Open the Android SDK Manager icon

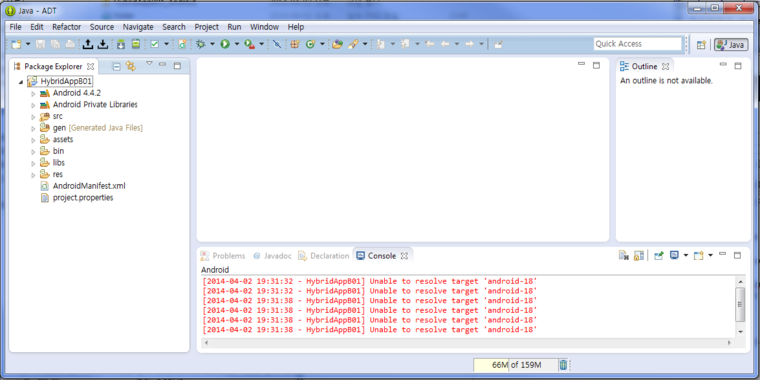(121, 44)
